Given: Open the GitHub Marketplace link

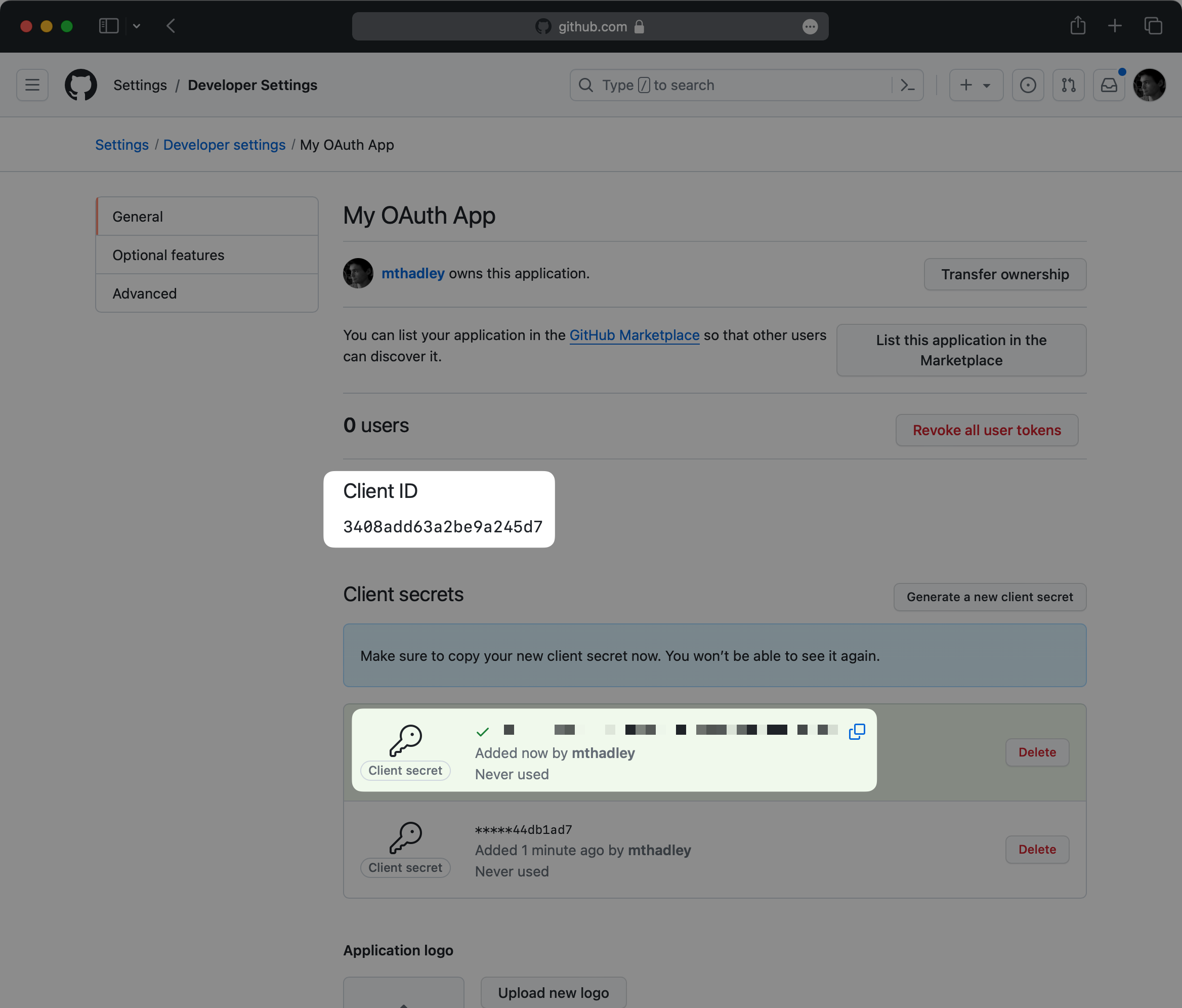Looking at the screenshot, I should pyautogui.click(x=634, y=335).
